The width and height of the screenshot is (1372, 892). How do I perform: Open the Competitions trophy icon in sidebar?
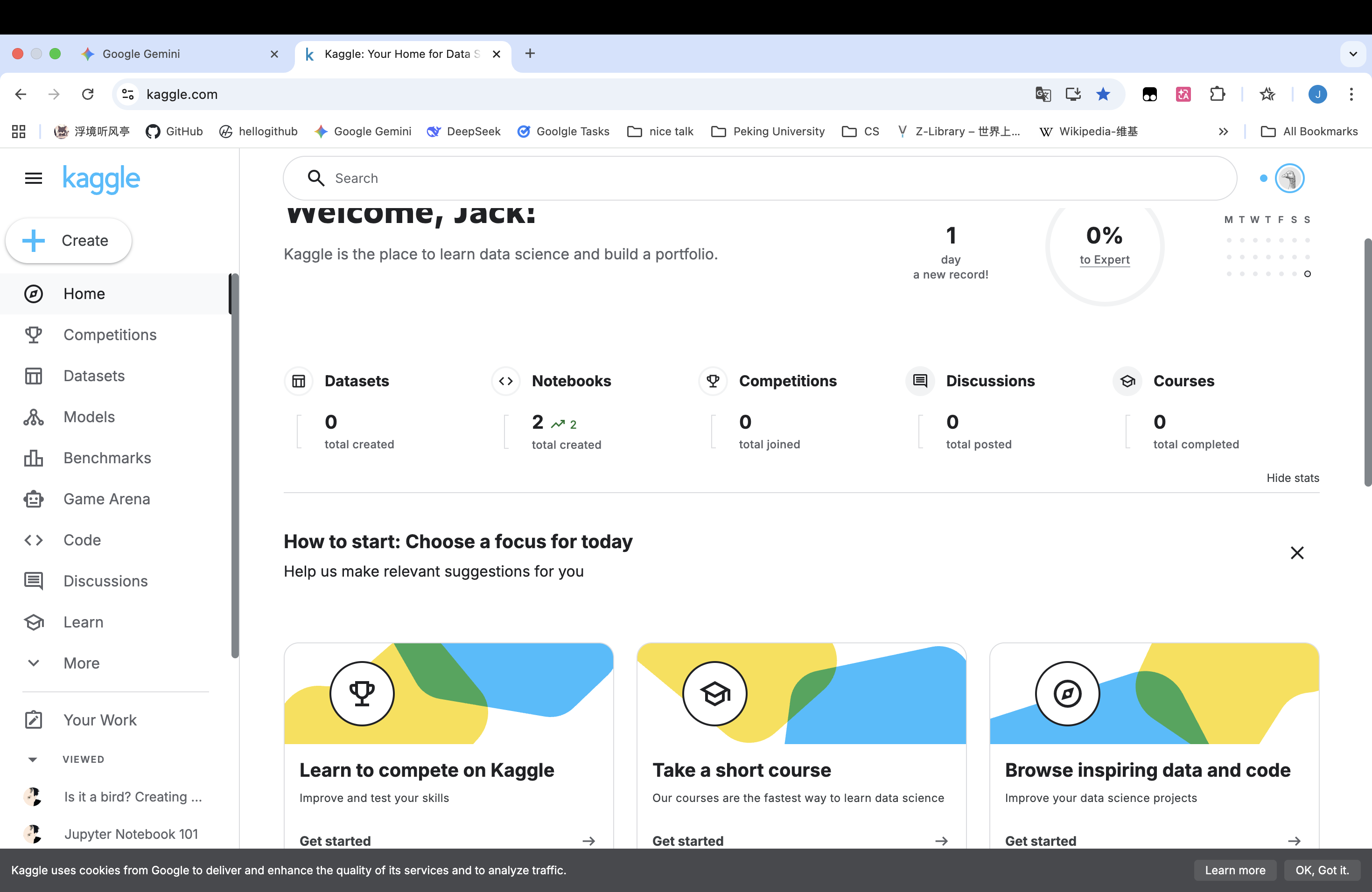tap(34, 335)
